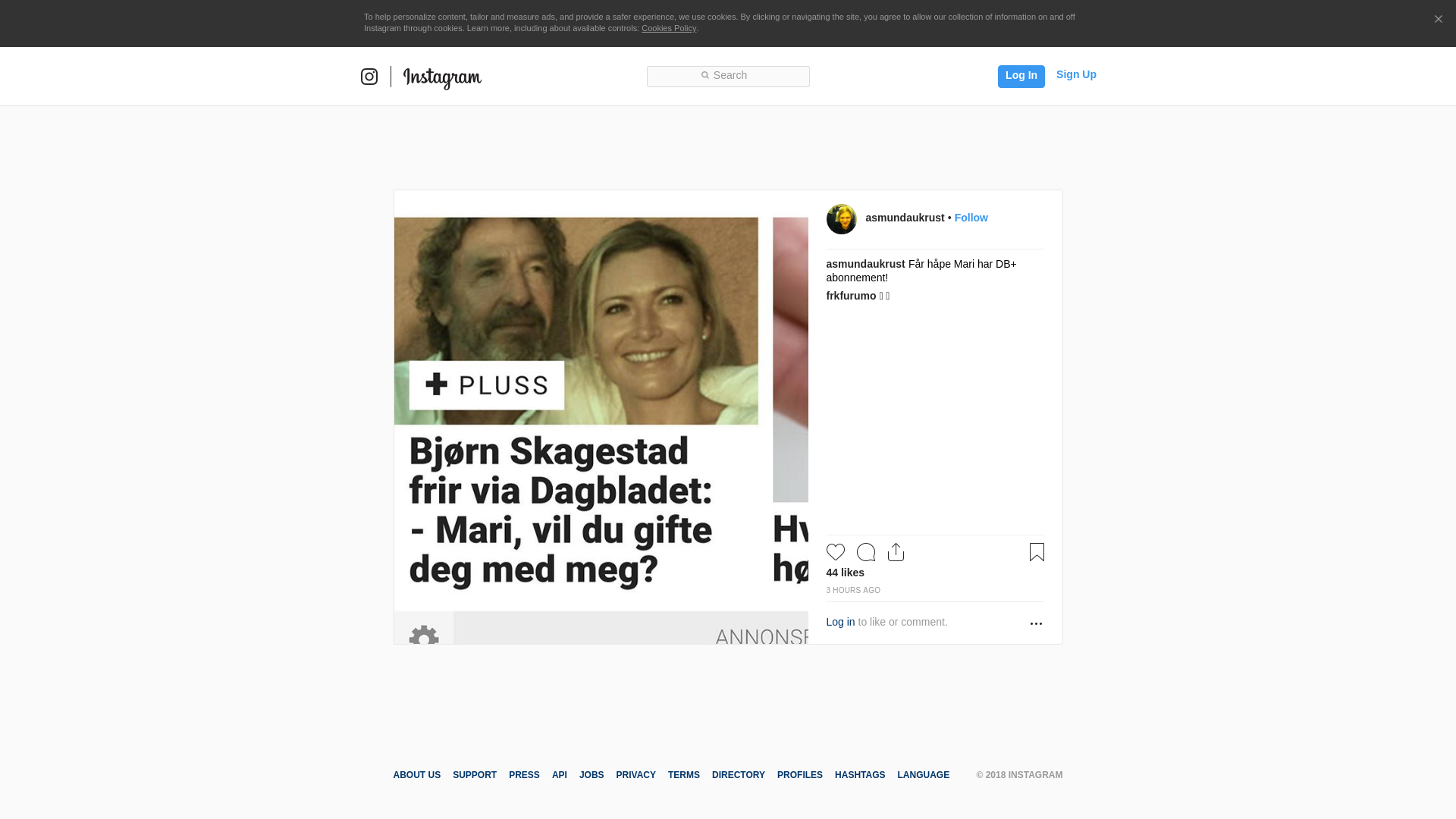Open JOBS footer link
The image size is (1456, 819).
591,775
